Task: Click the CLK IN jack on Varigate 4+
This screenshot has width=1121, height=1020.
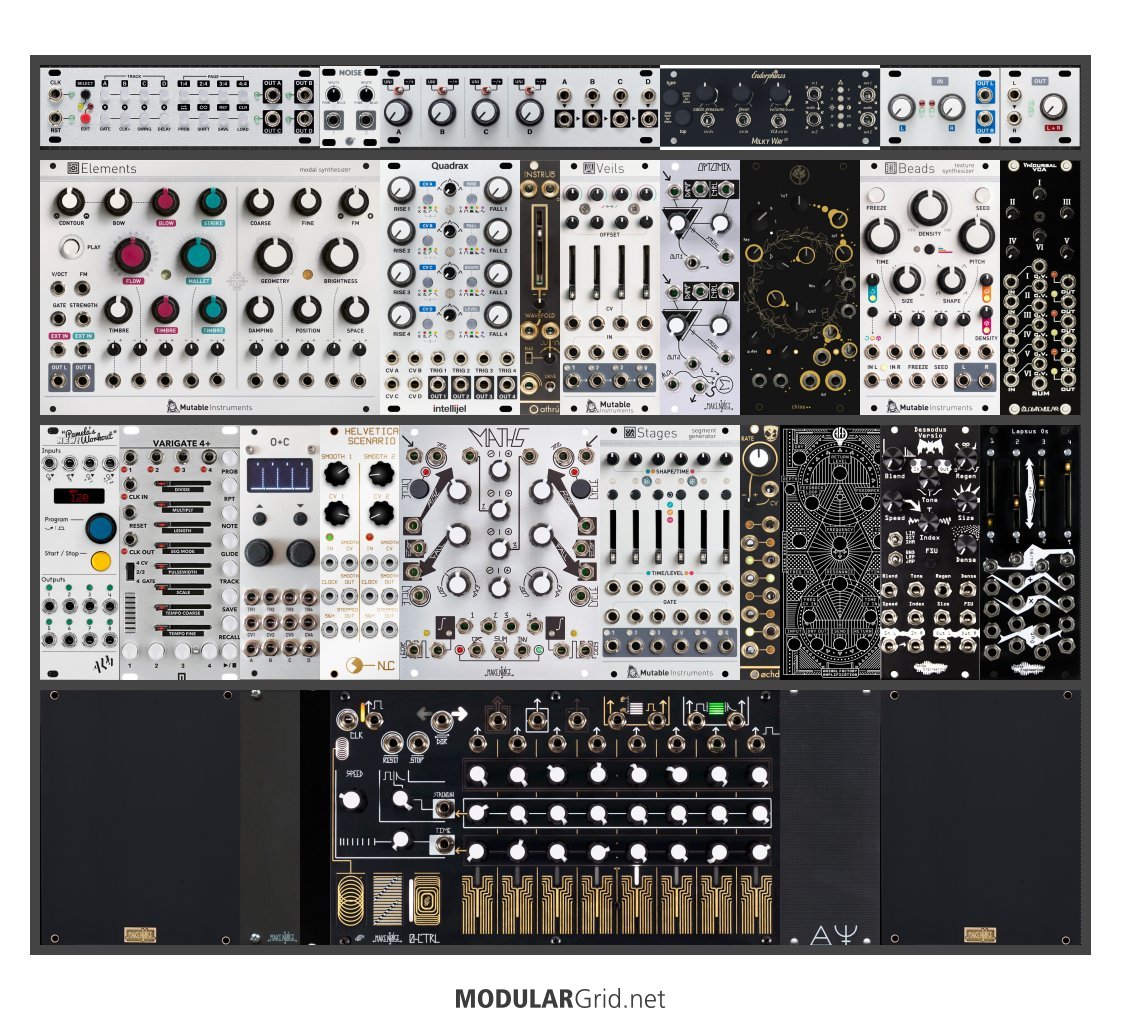Action: point(131,484)
